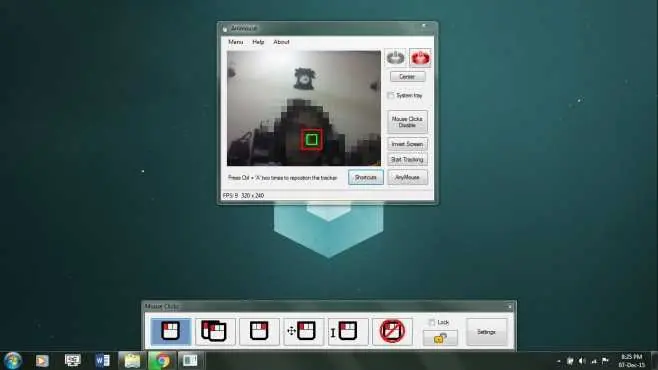Click the yellow padlock lock button
The image size is (658, 370).
click(440, 338)
